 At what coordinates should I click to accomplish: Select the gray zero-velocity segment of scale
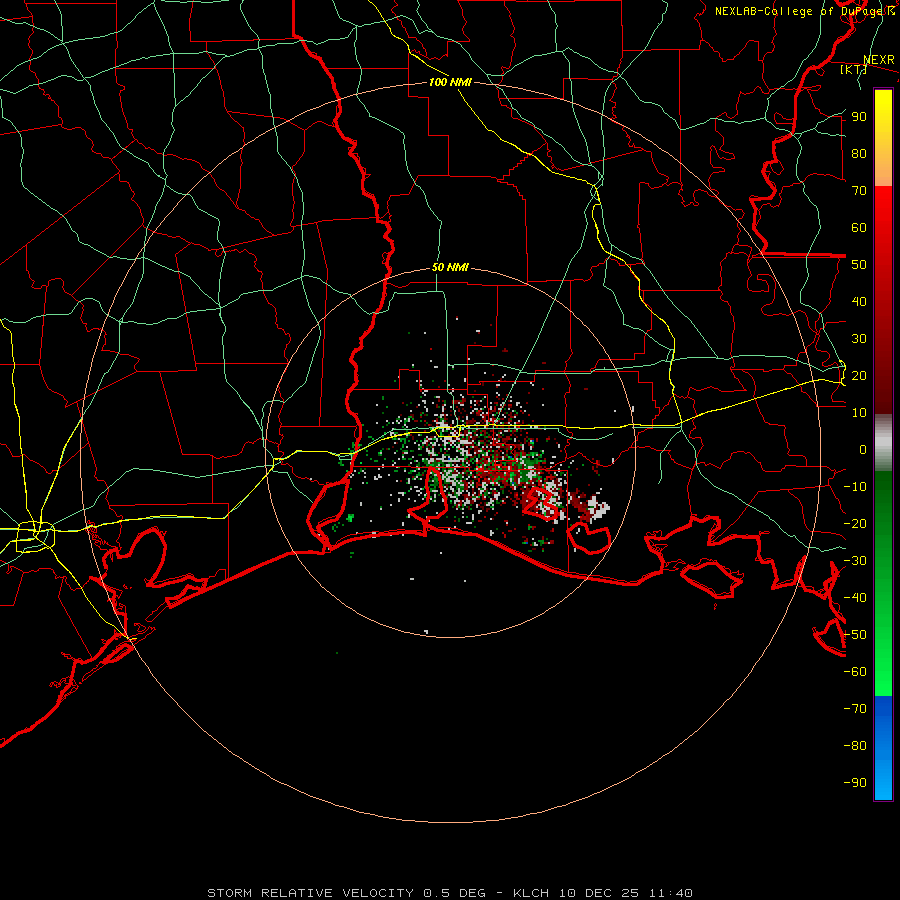coord(883,443)
